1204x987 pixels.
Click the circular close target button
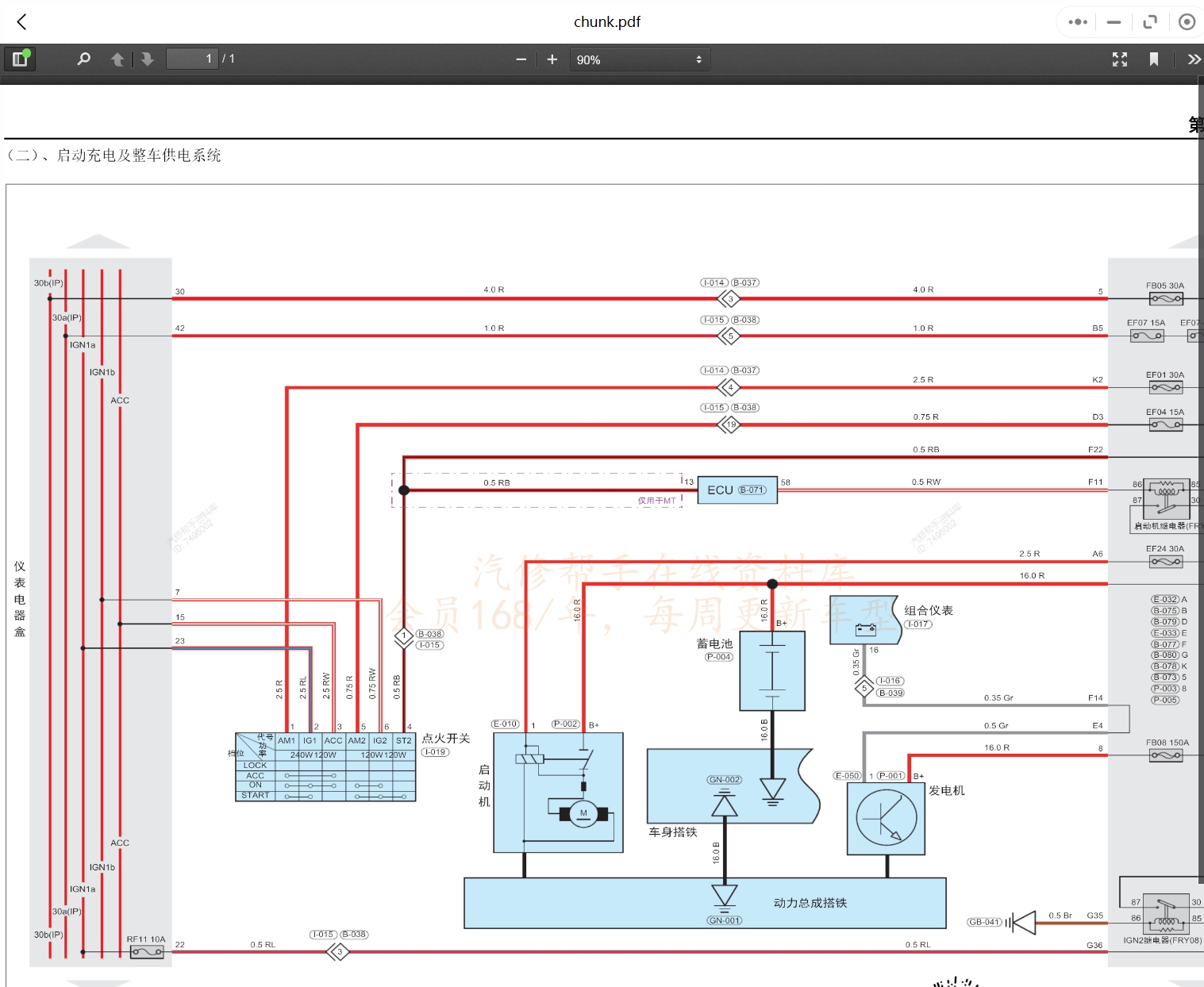pyautogui.click(x=1187, y=22)
